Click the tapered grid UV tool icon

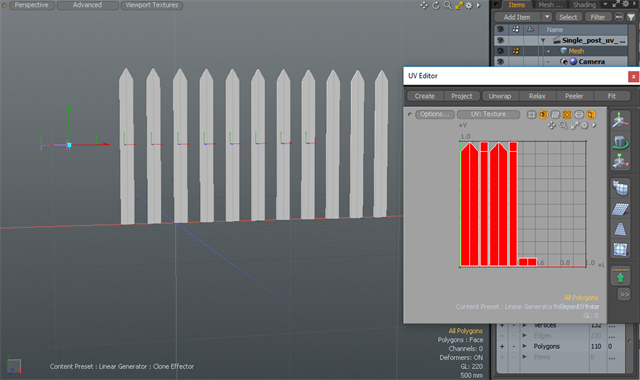pos(620,229)
